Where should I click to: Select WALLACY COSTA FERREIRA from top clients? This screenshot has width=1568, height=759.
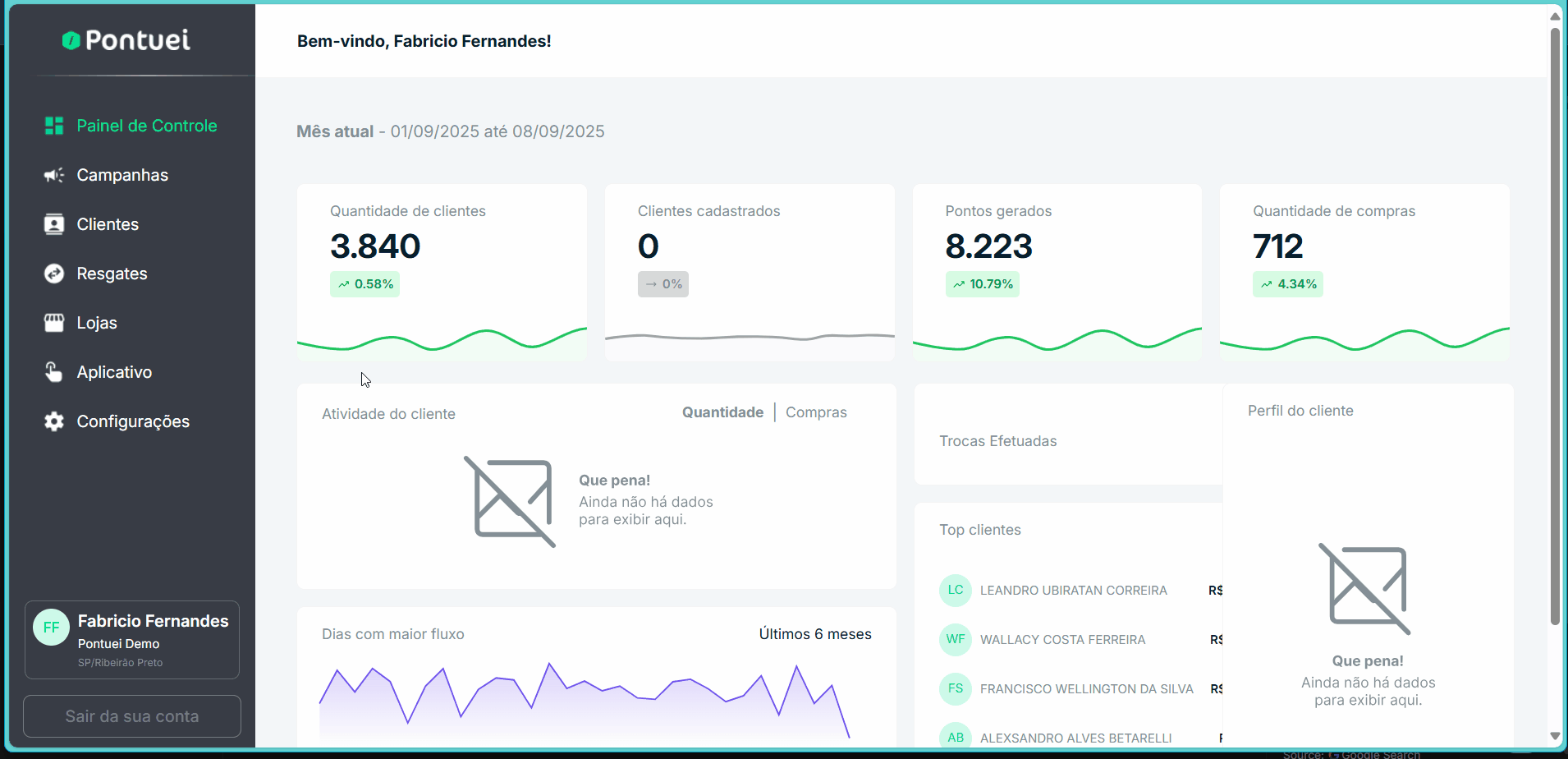[x=1062, y=640]
